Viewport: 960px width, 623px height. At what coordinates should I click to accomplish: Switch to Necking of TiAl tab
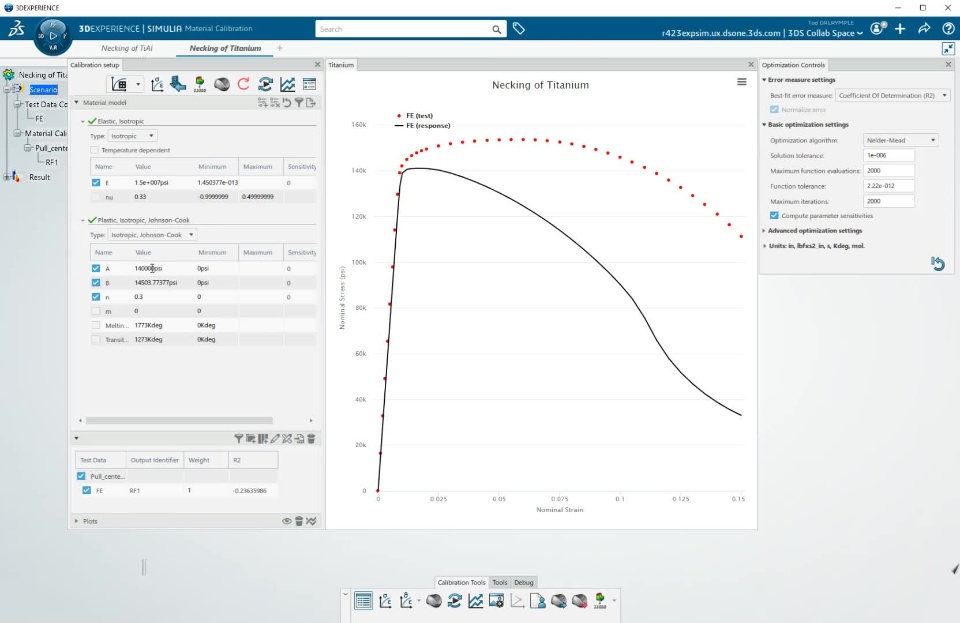(x=127, y=48)
